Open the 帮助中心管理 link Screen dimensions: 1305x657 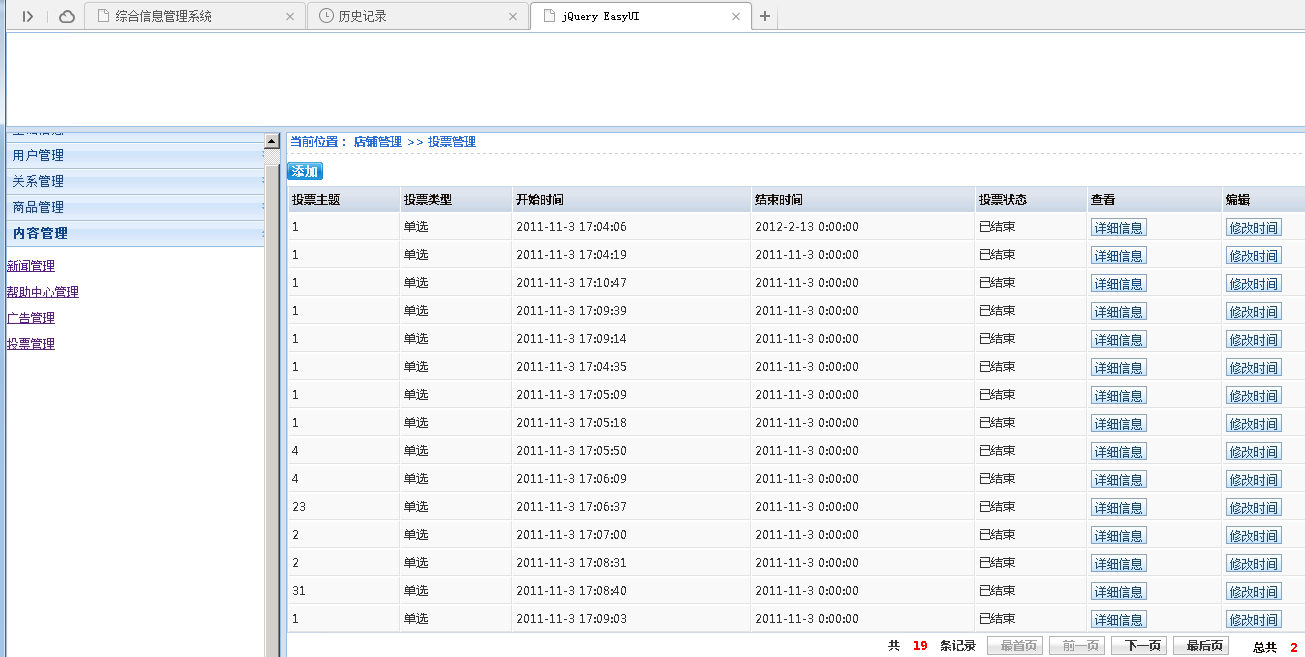[43, 292]
